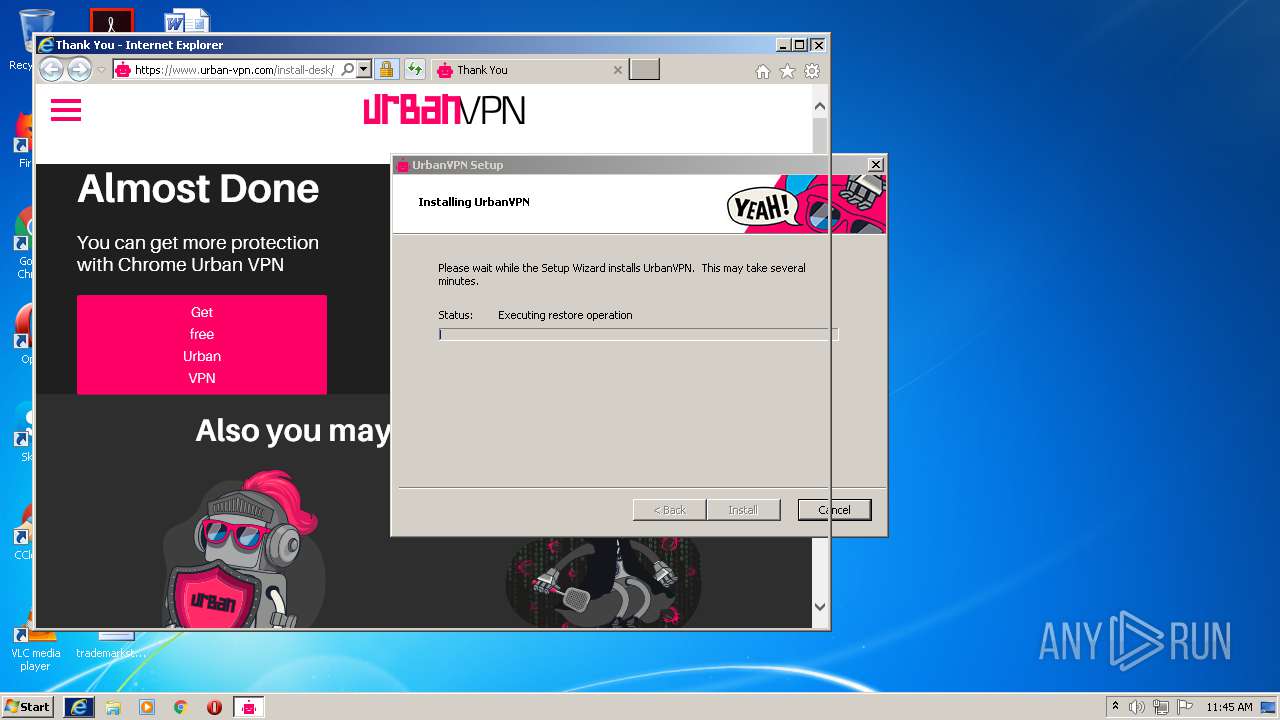Go back with Internet Explorer back arrow
The width and height of the screenshot is (1280, 720).
(x=51, y=70)
